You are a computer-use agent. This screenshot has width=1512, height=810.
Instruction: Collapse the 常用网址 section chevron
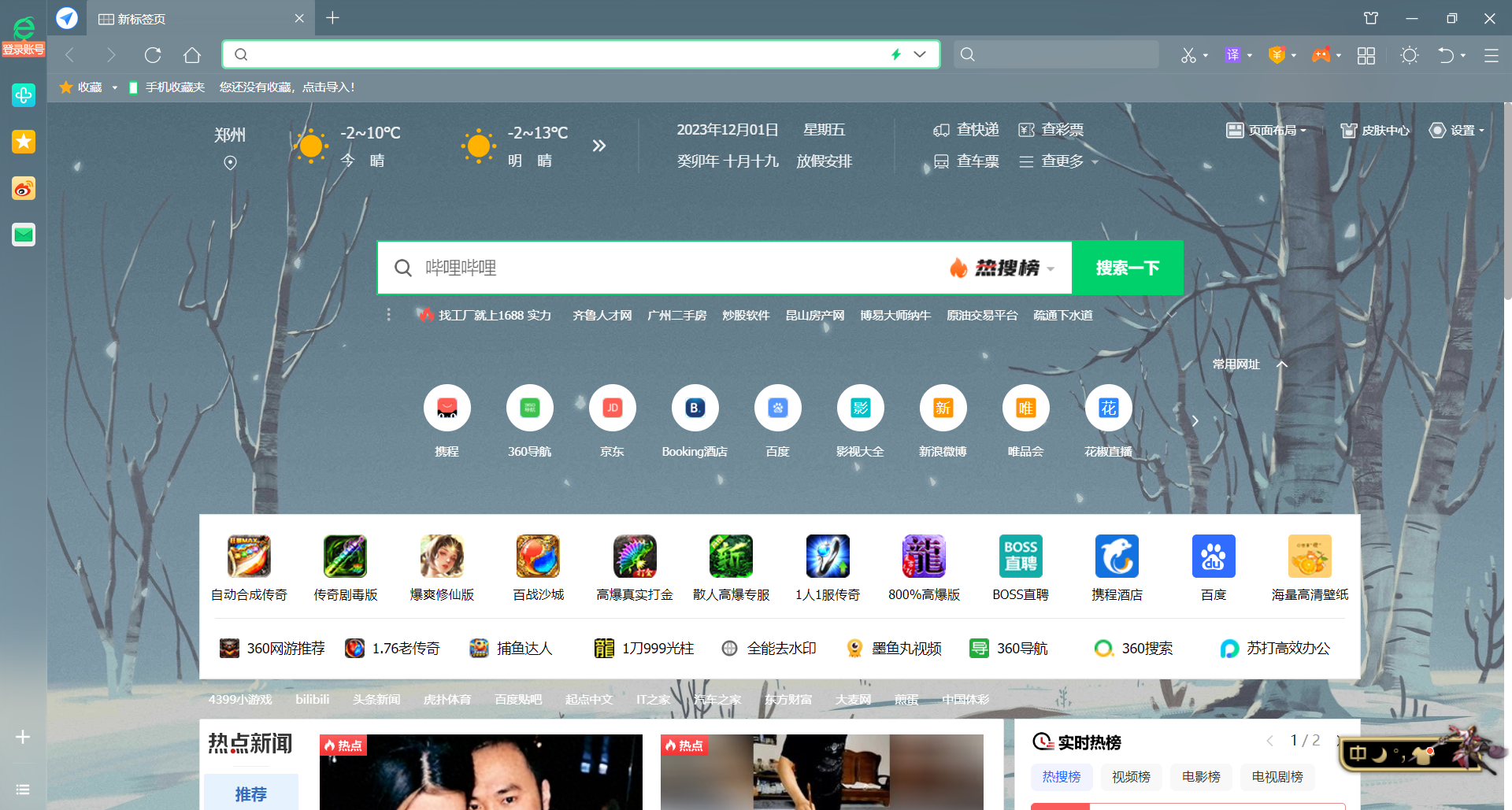[x=1282, y=364]
